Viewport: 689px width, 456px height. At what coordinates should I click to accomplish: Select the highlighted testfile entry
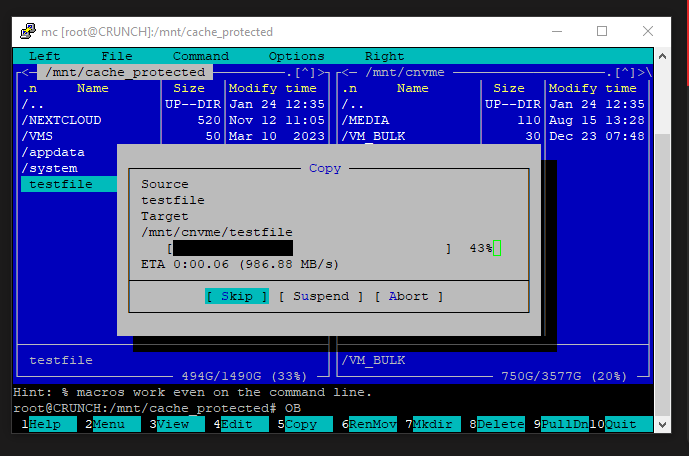[x=69, y=185]
